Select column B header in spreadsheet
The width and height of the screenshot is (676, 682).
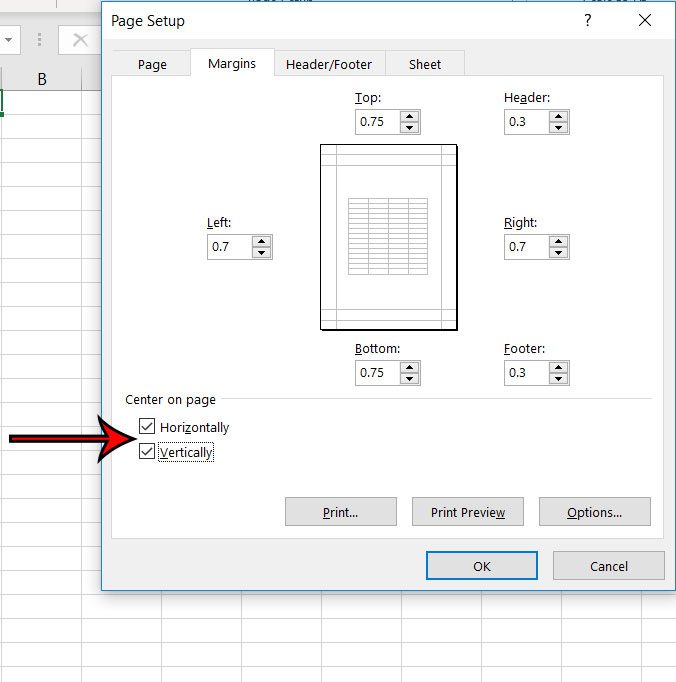[42, 79]
